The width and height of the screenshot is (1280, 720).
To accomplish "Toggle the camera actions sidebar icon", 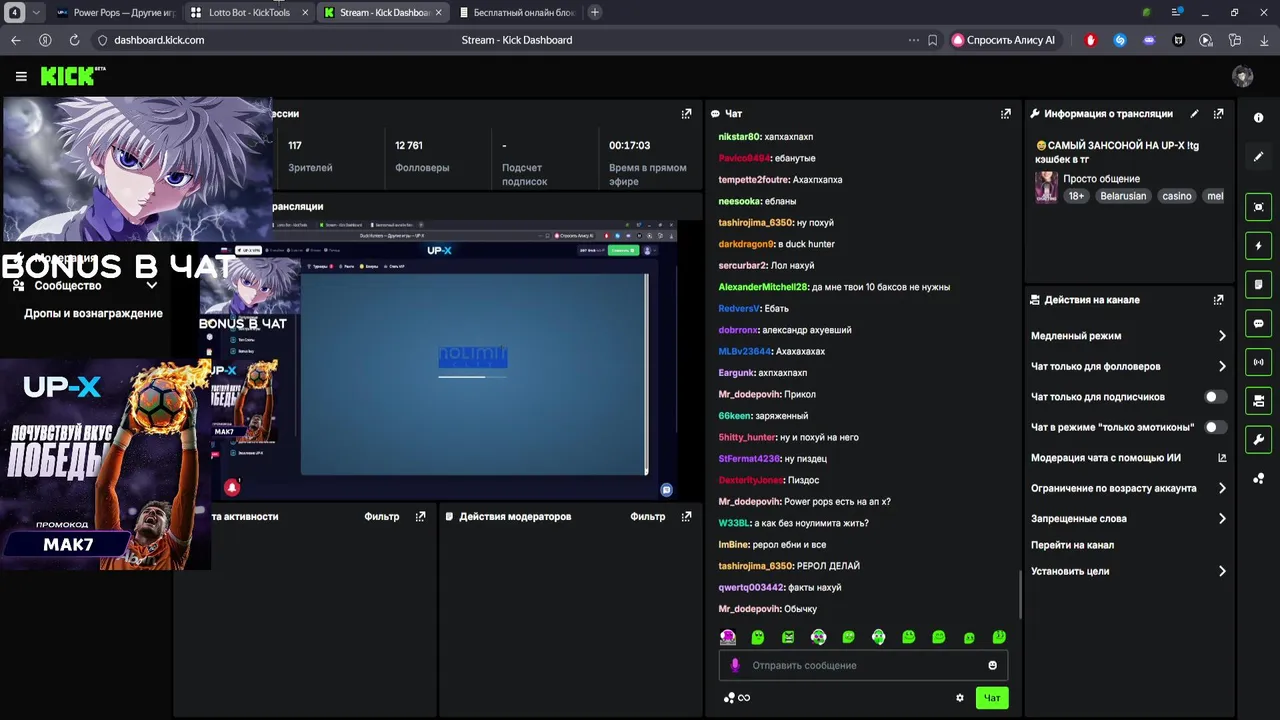I will tap(1258, 401).
